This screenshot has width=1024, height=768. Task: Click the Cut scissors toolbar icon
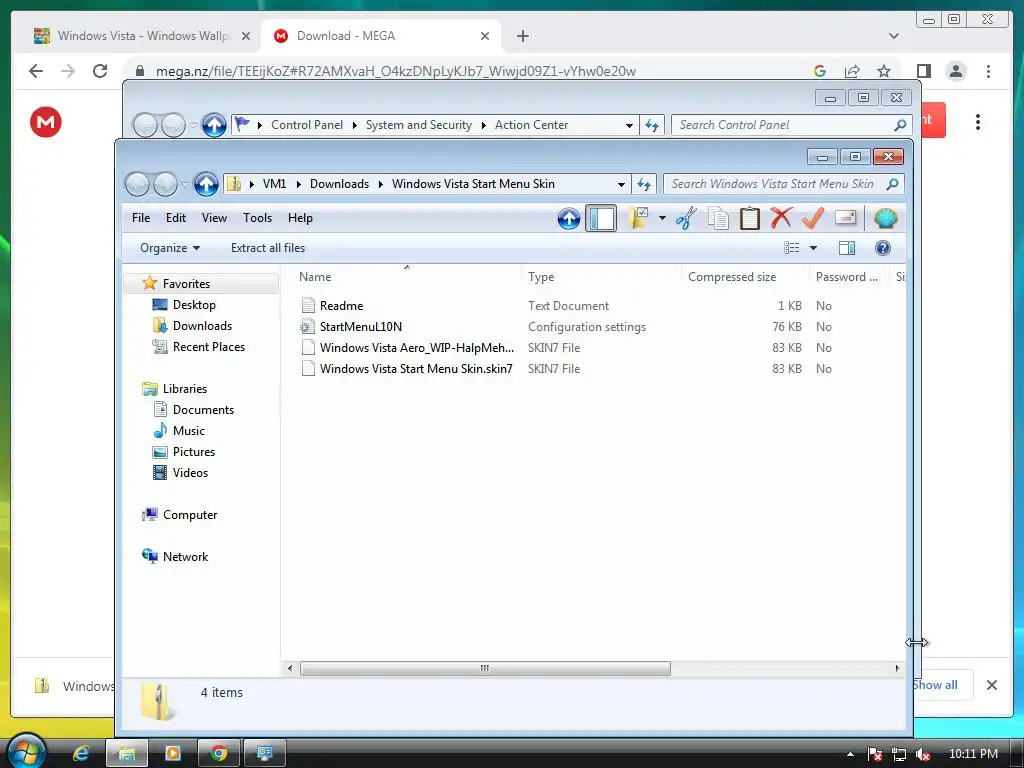tap(686, 218)
